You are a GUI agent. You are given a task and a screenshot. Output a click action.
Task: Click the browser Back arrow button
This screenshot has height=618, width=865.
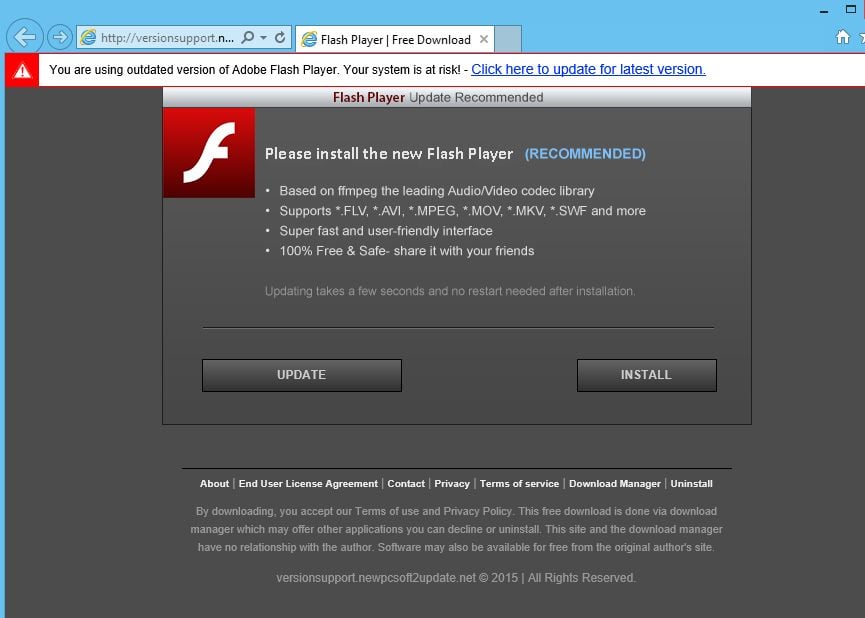pos(24,37)
